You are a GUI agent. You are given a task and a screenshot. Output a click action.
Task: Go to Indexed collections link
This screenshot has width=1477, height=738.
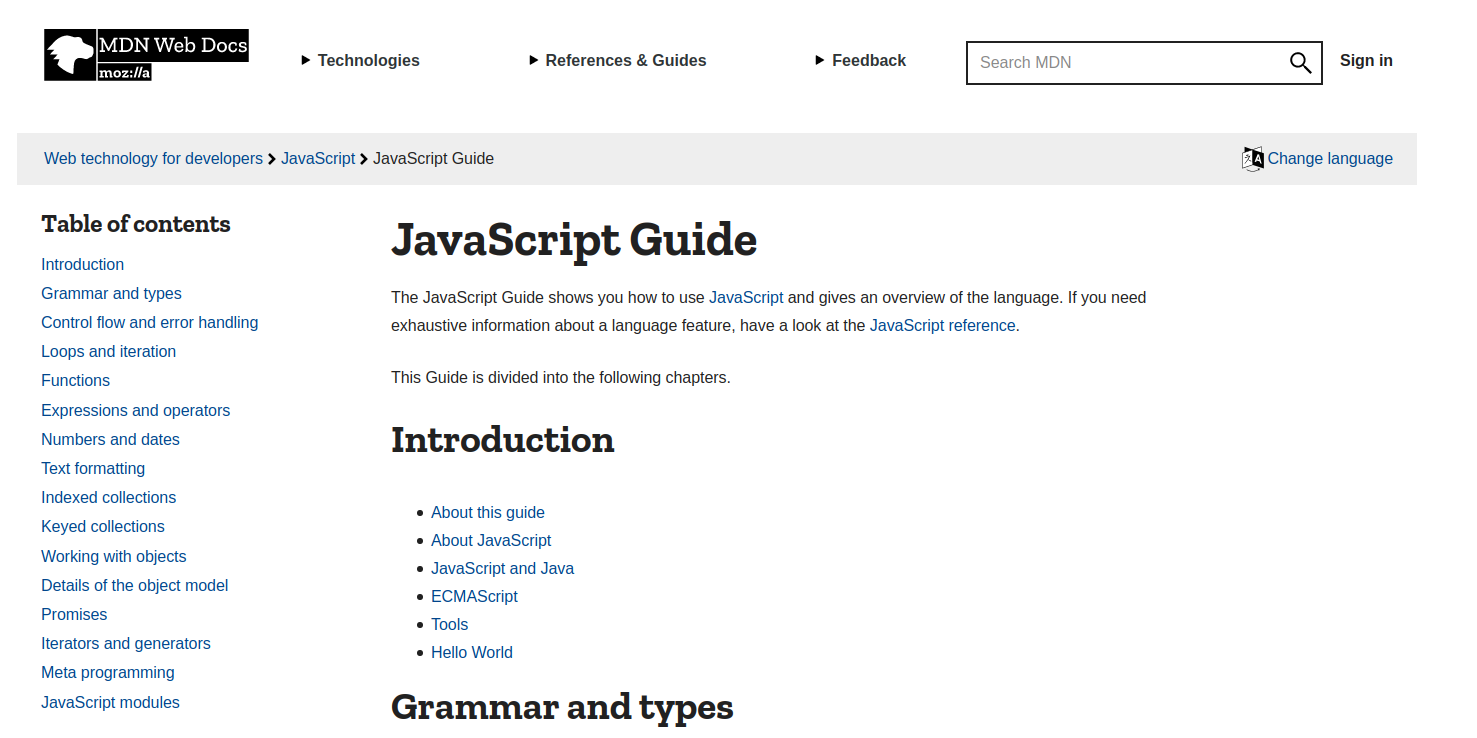pos(108,498)
